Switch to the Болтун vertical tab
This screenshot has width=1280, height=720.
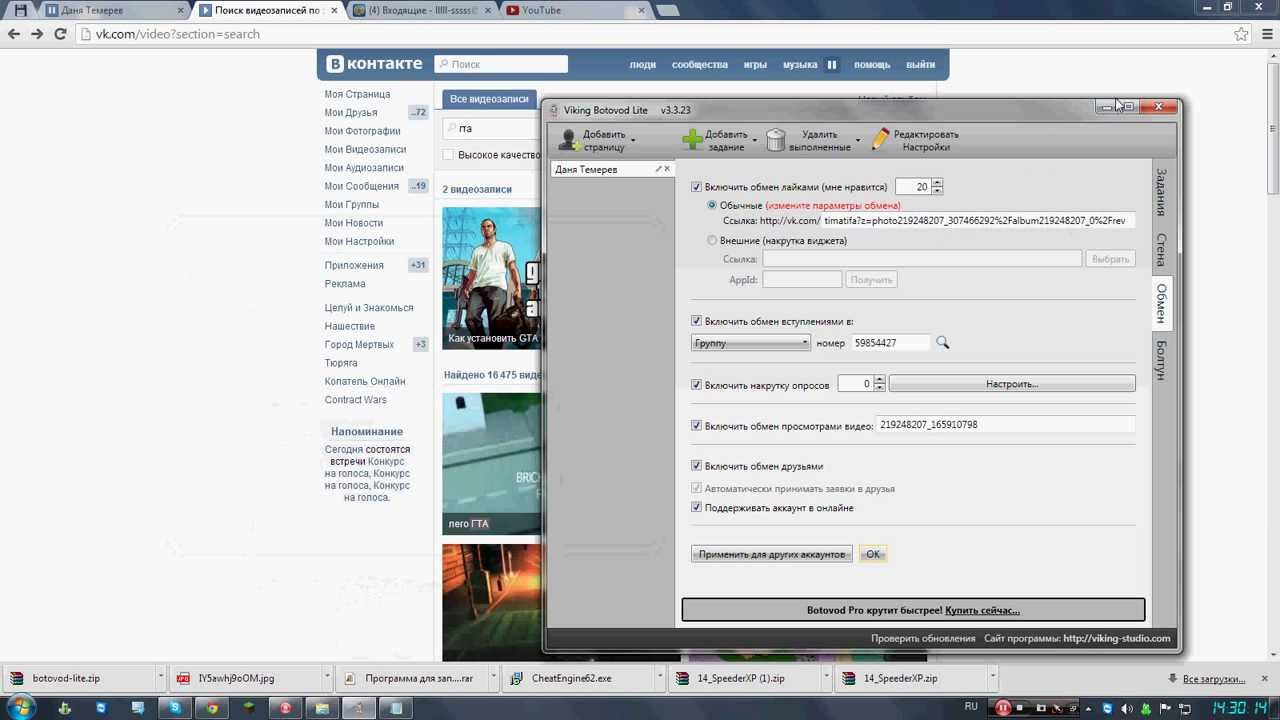click(x=1161, y=360)
